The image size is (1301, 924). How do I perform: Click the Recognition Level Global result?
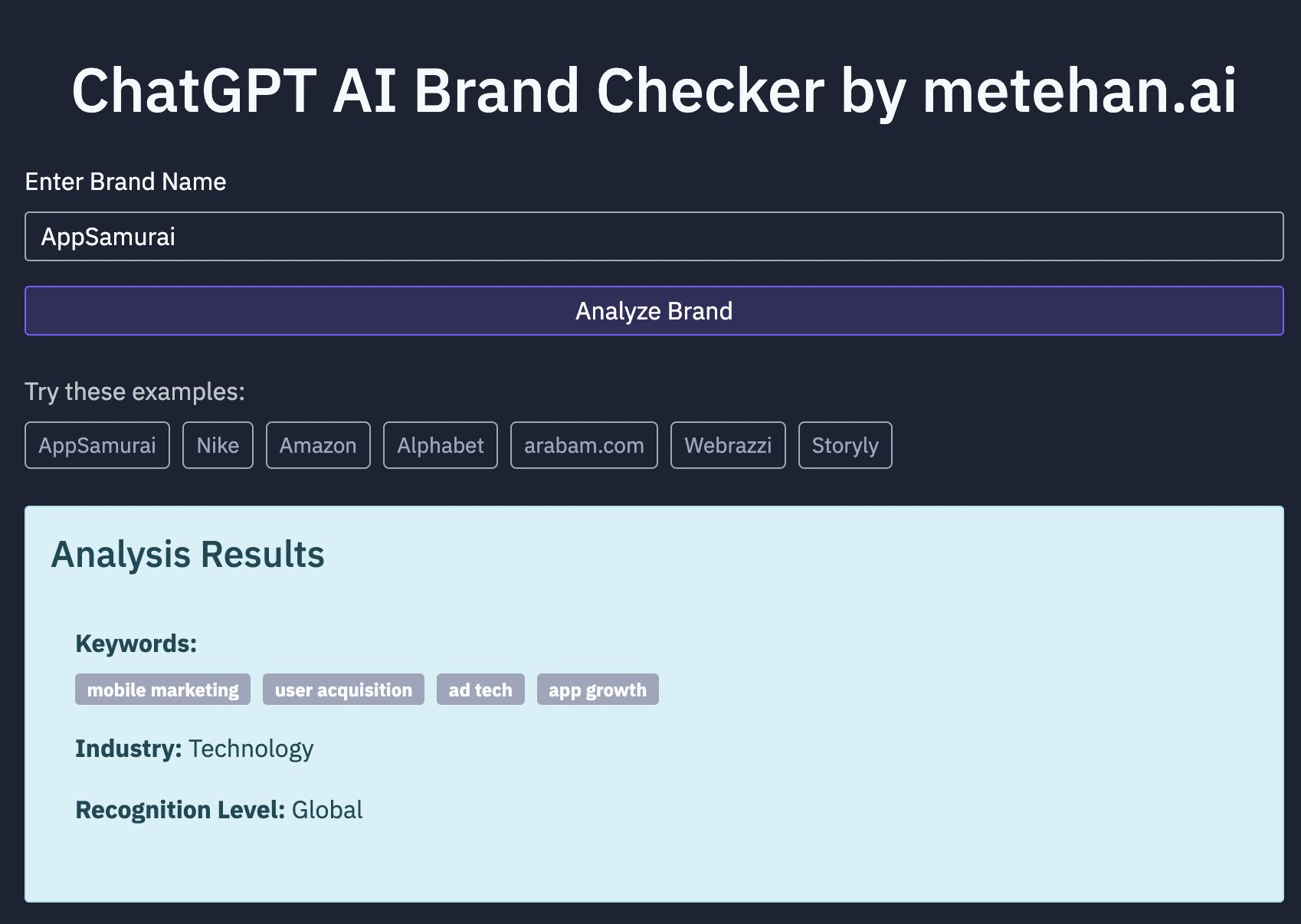pyautogui.click(x=219, y=810)
